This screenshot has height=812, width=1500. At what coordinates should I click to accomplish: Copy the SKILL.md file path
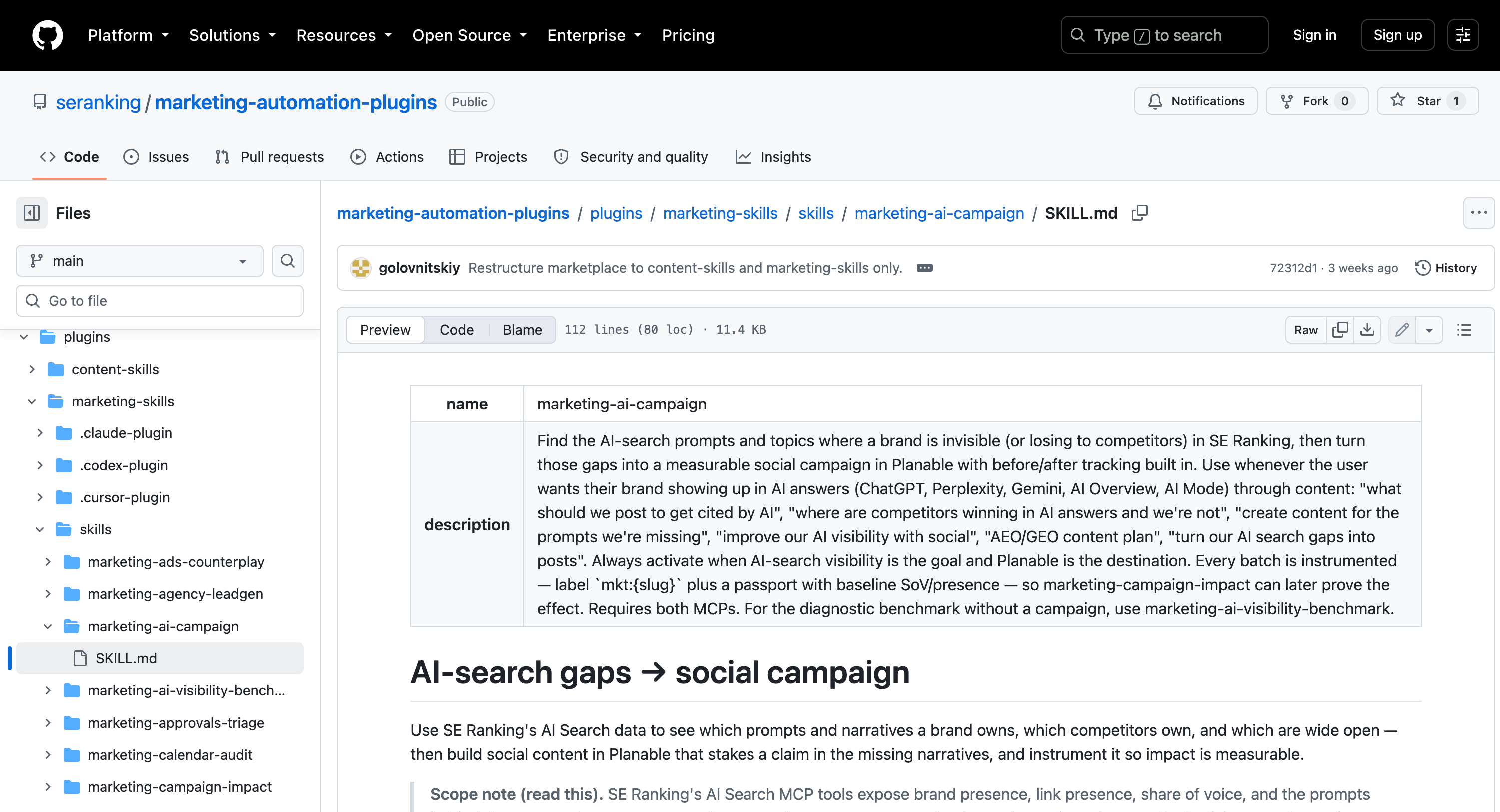coord(1140,213)
